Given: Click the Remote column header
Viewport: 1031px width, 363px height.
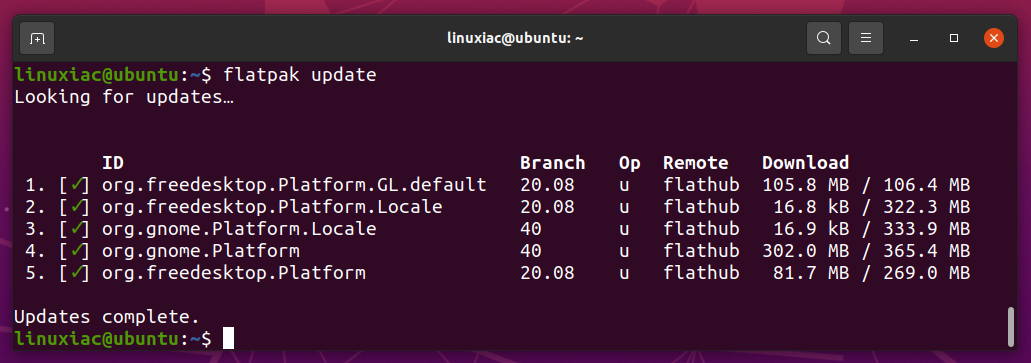Looking at the screenshot, I should click(696, 162).
